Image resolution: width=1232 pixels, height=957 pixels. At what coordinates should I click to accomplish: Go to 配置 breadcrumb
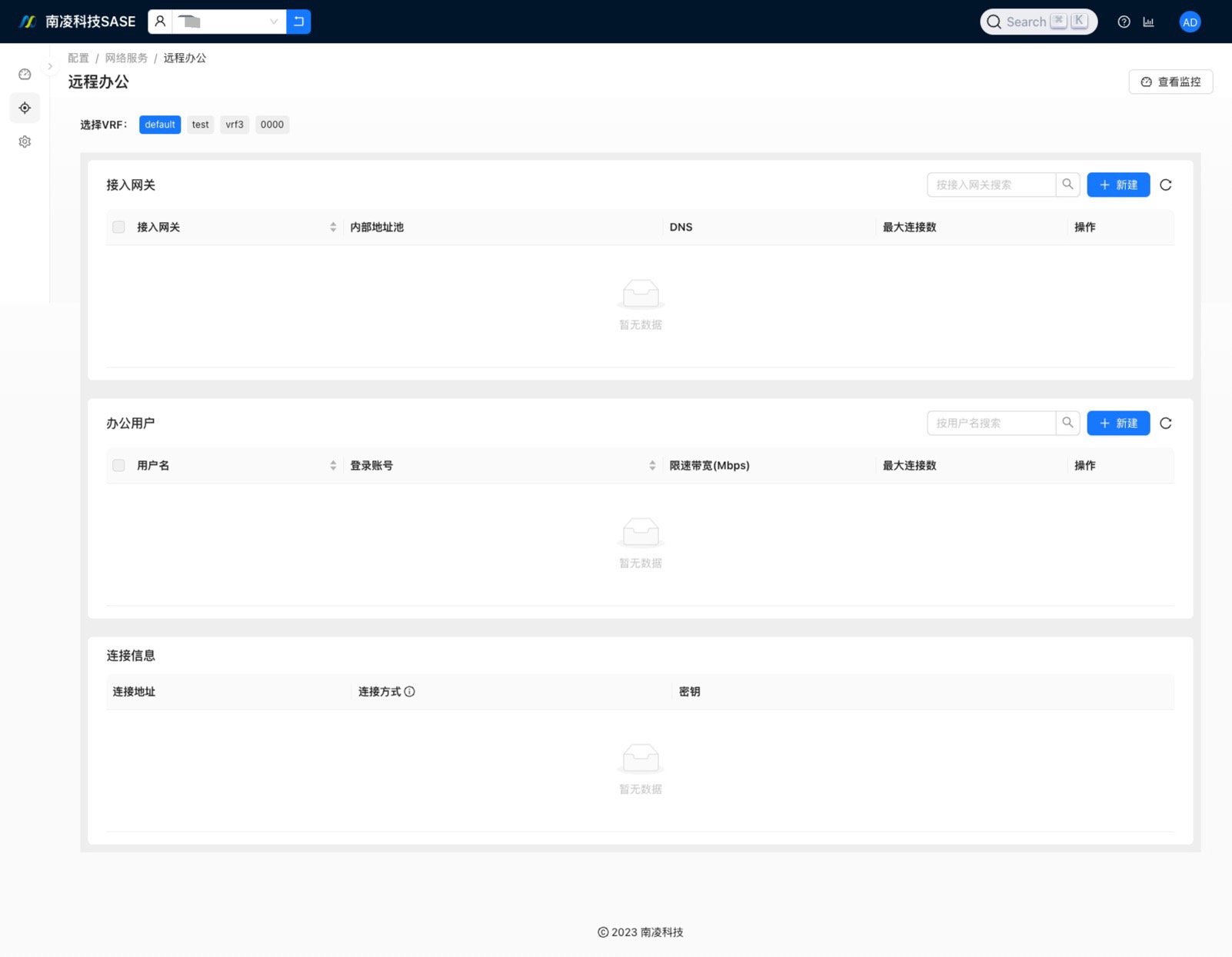click(x=78, y=58)
